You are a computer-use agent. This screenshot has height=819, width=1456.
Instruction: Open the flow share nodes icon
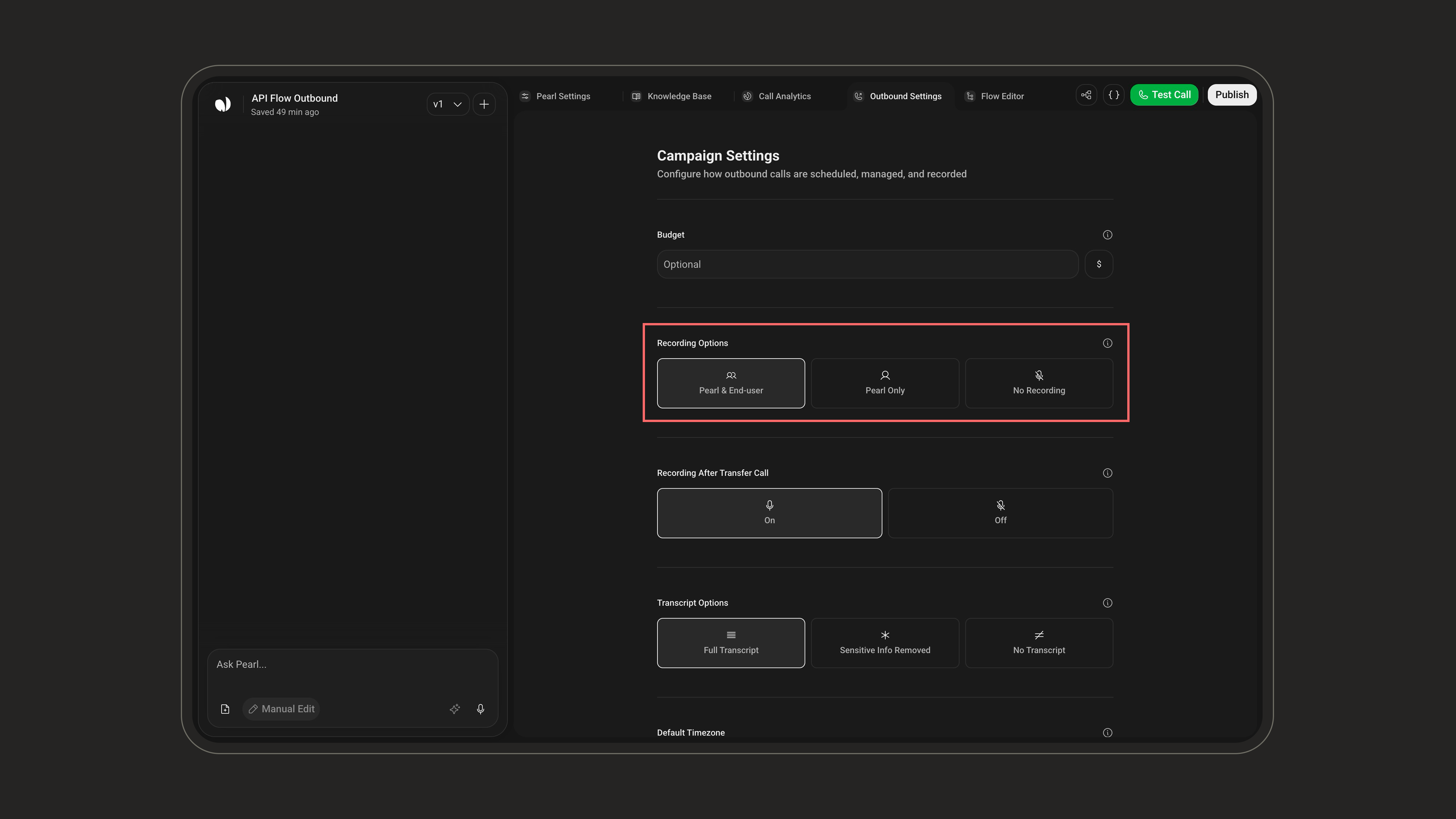pyautogui.click(x=1086, y=95)
